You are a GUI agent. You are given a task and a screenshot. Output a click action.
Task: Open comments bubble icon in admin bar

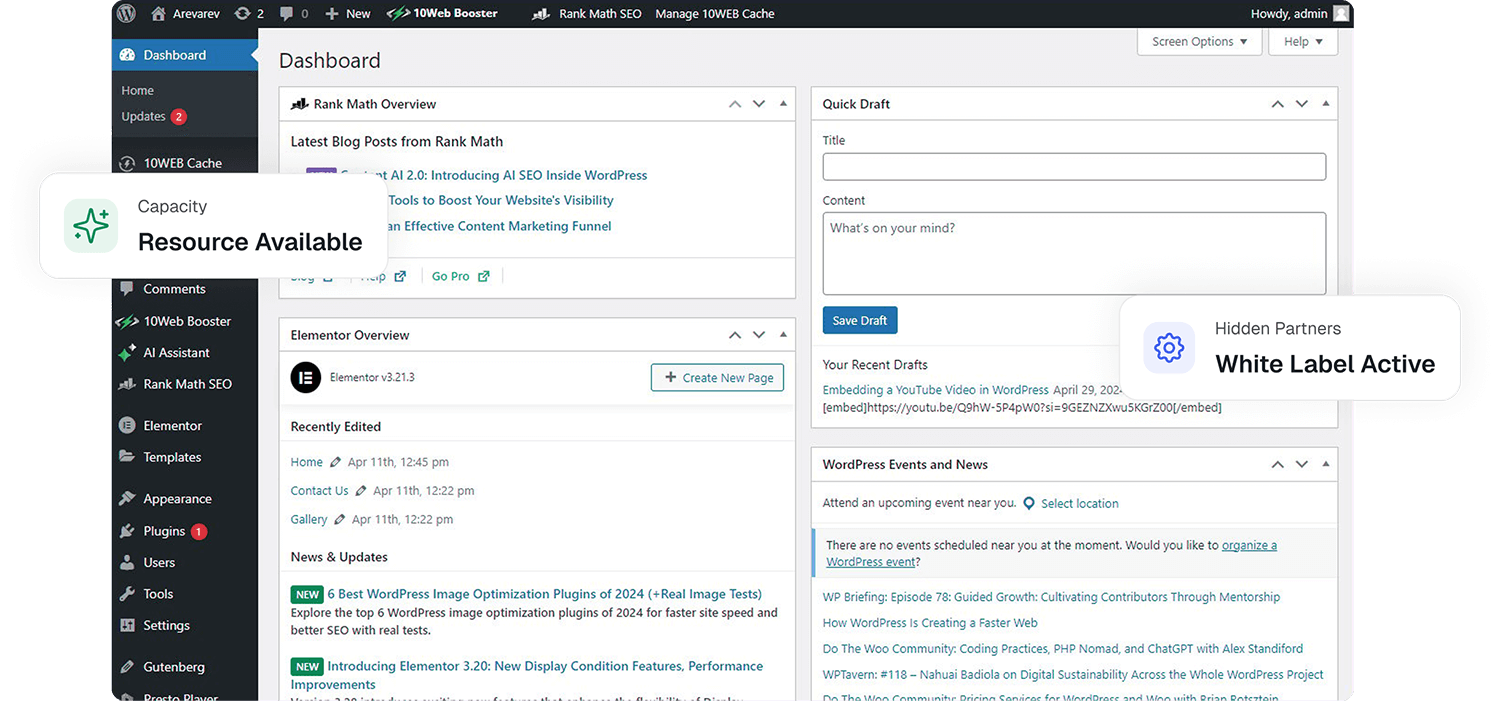287,14
